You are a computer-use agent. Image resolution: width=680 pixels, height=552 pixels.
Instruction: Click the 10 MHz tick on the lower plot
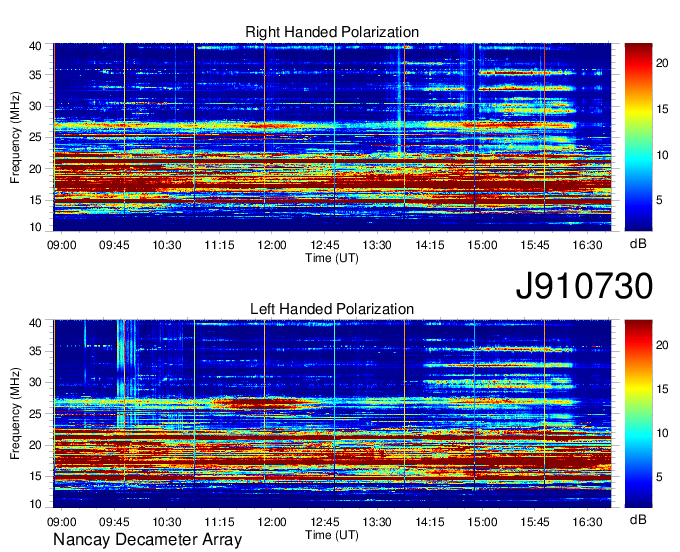pyautogui.click(x=35, y=504)
